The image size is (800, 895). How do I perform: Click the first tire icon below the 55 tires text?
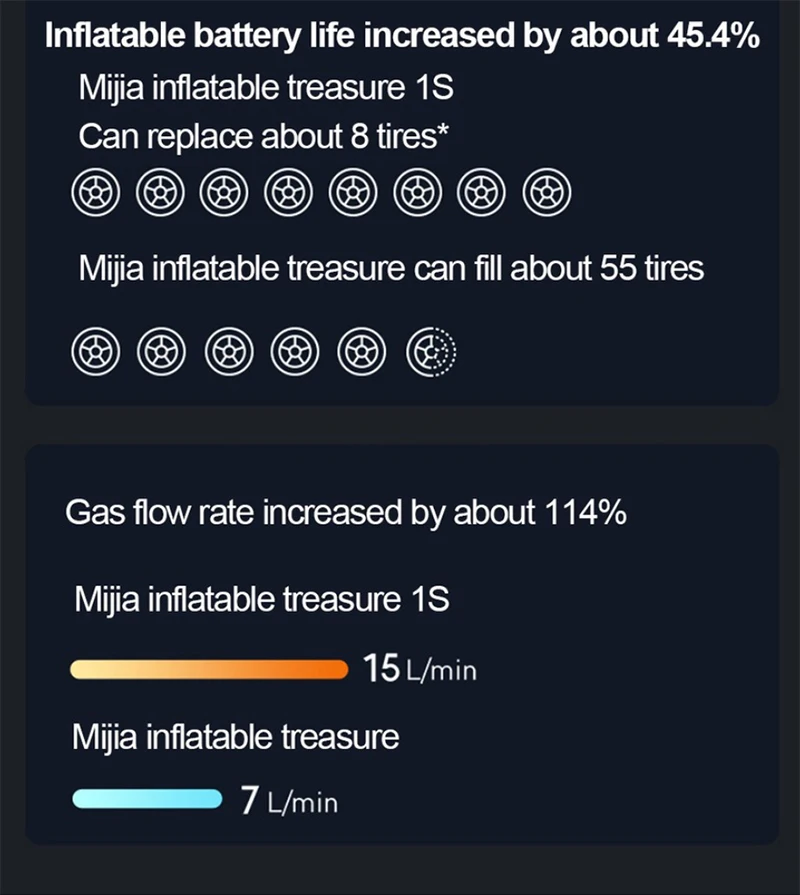[95, 352]
